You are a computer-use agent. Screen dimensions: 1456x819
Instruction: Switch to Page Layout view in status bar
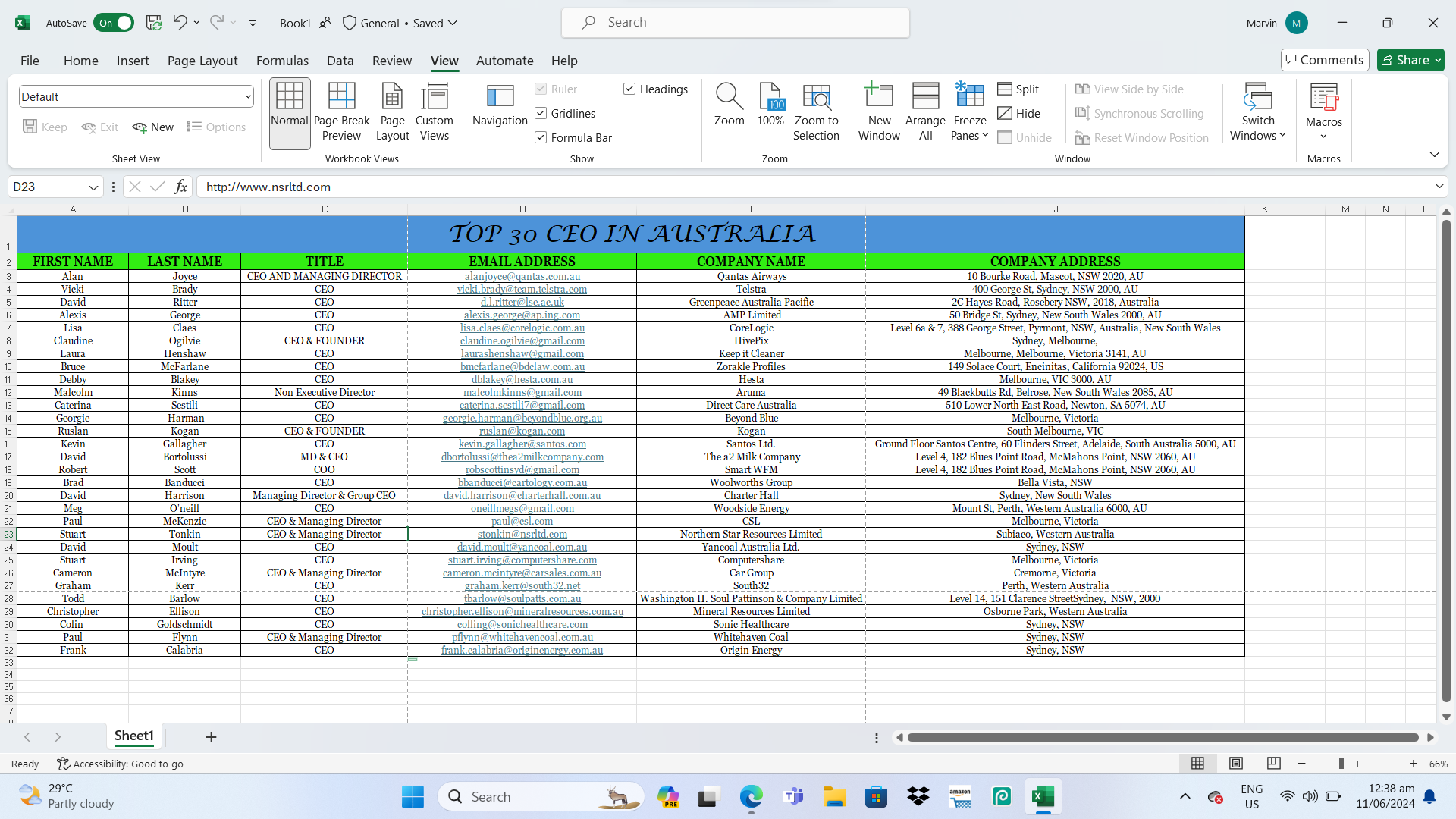pyautogui.click(x=1235, y=764)
